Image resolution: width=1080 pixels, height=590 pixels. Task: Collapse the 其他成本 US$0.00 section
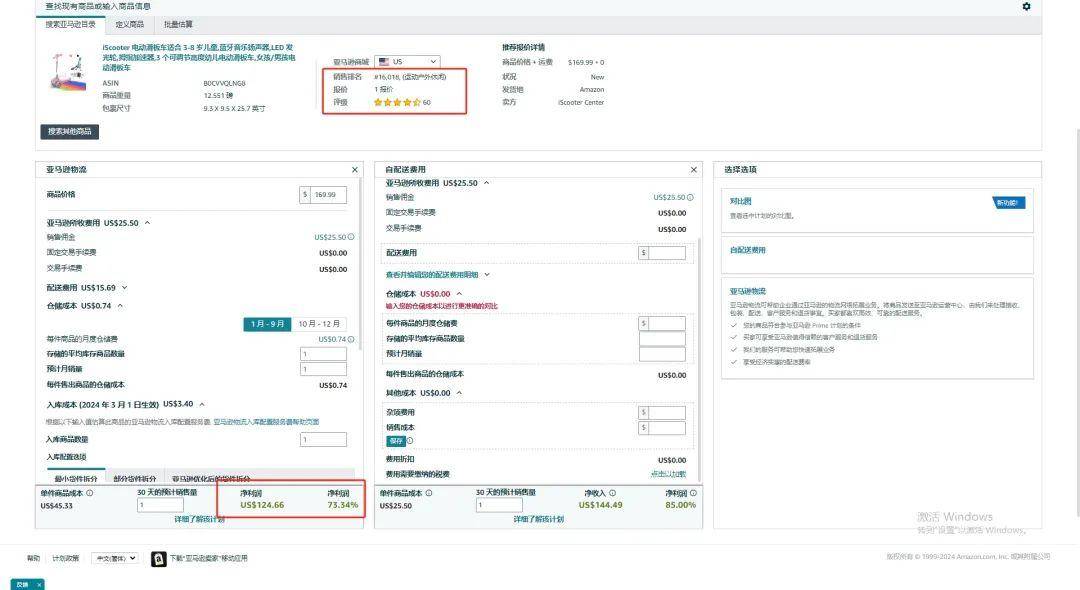click(x=459, y=393)
